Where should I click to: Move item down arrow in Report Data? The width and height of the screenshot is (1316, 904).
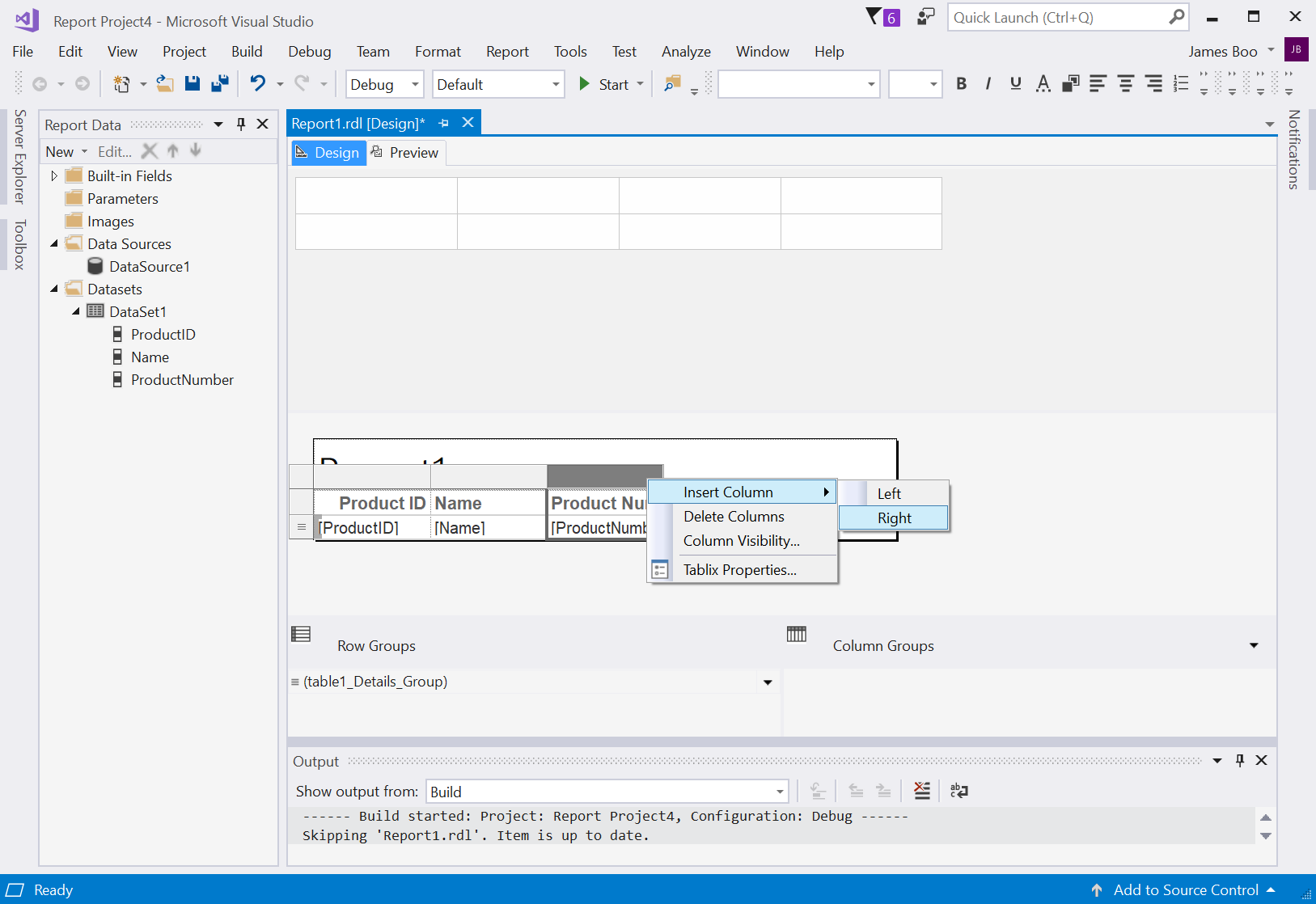point(196,151)
